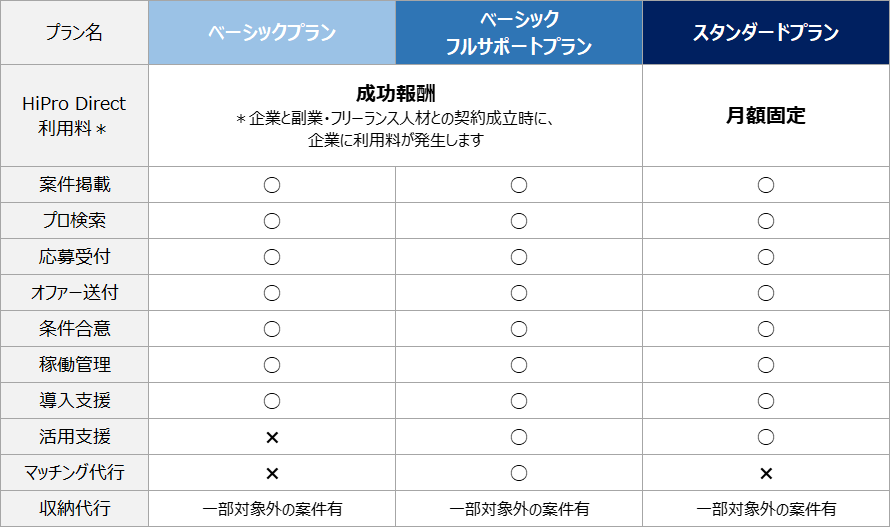
Task: Click the プラン名 header cell
Action: (75, 33)
